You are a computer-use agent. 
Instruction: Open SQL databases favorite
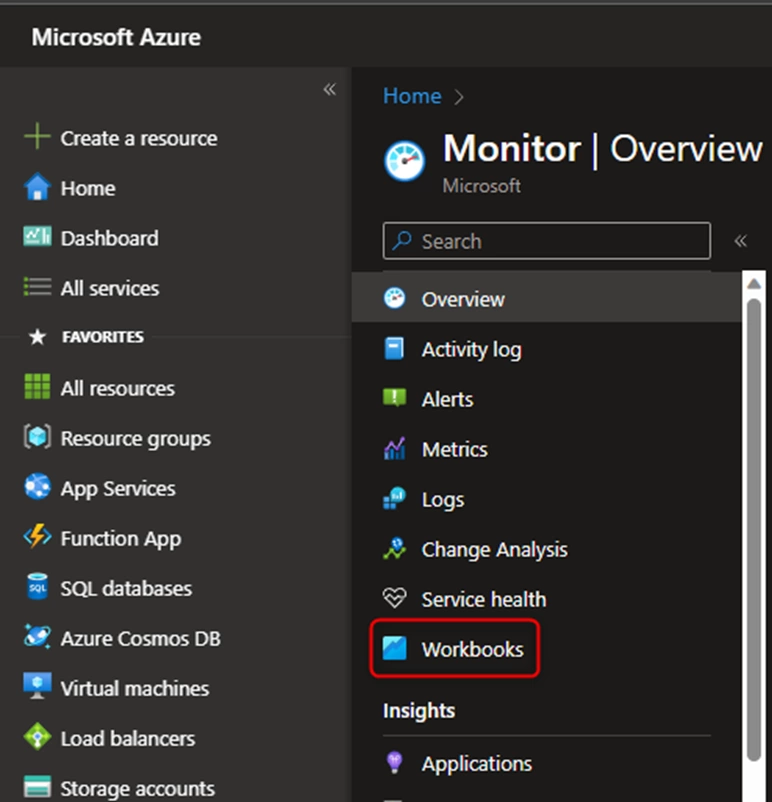[x=126, y=588]
